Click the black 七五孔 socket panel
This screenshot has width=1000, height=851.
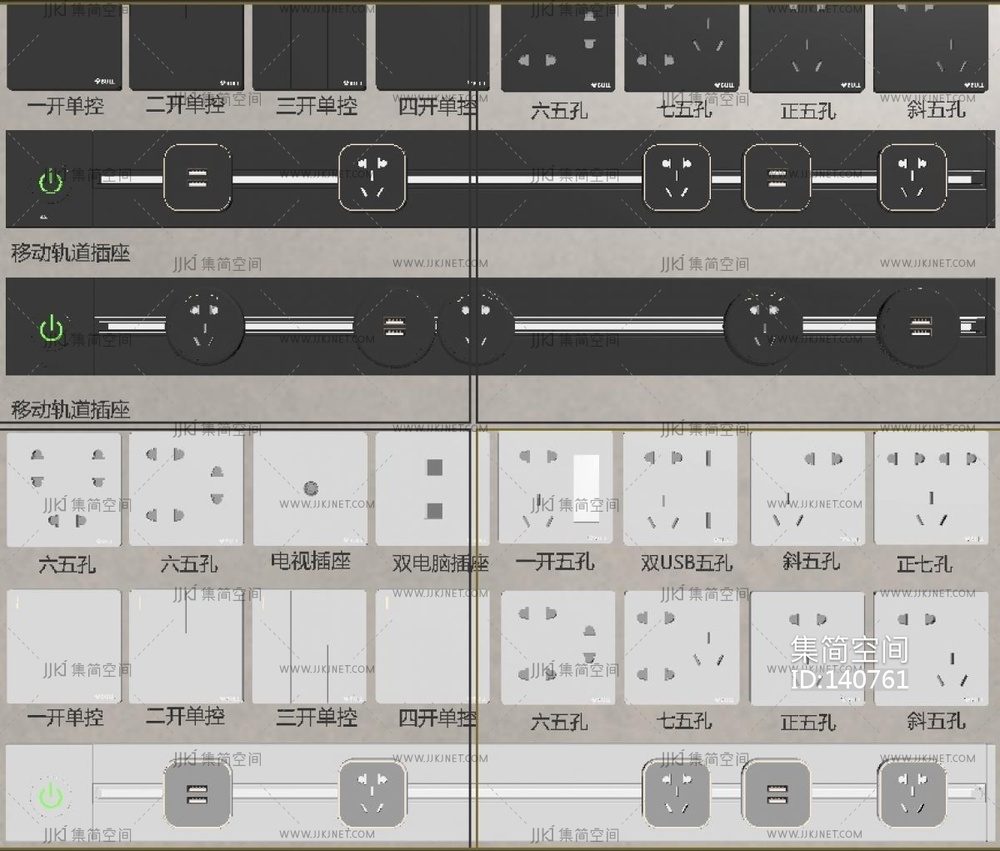[x=681, y=47]
